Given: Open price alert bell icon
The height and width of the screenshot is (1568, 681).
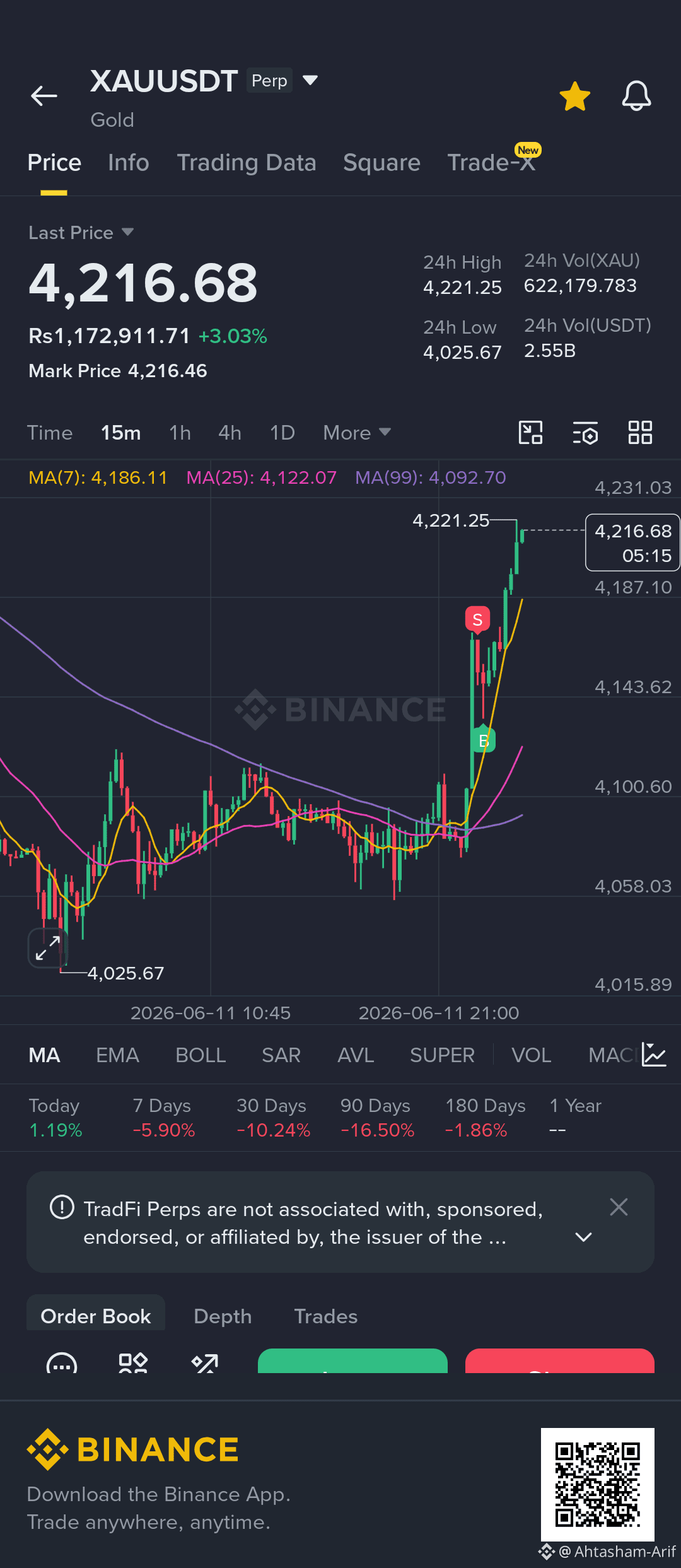Looking at the screenshot, I should [x=636, y=97].
